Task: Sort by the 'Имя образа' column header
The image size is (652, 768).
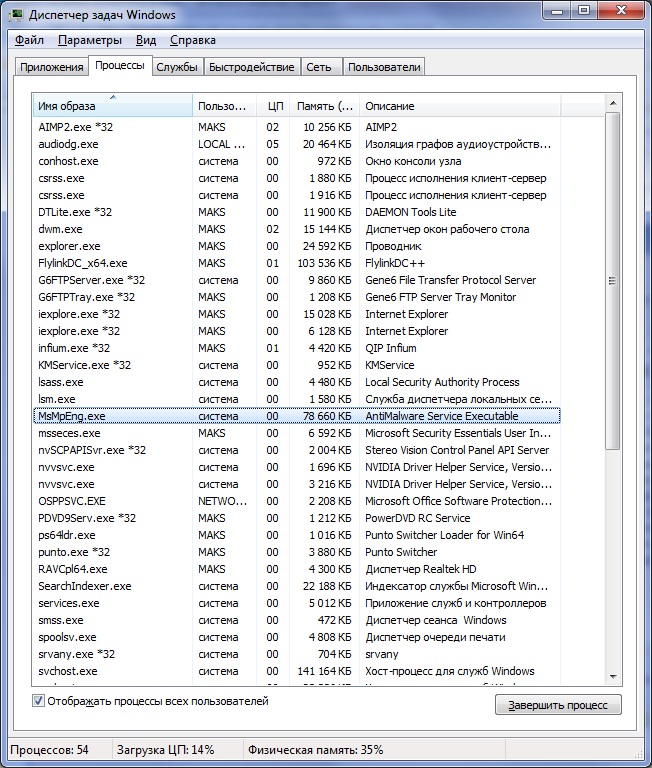Action: tap(112, 106)
